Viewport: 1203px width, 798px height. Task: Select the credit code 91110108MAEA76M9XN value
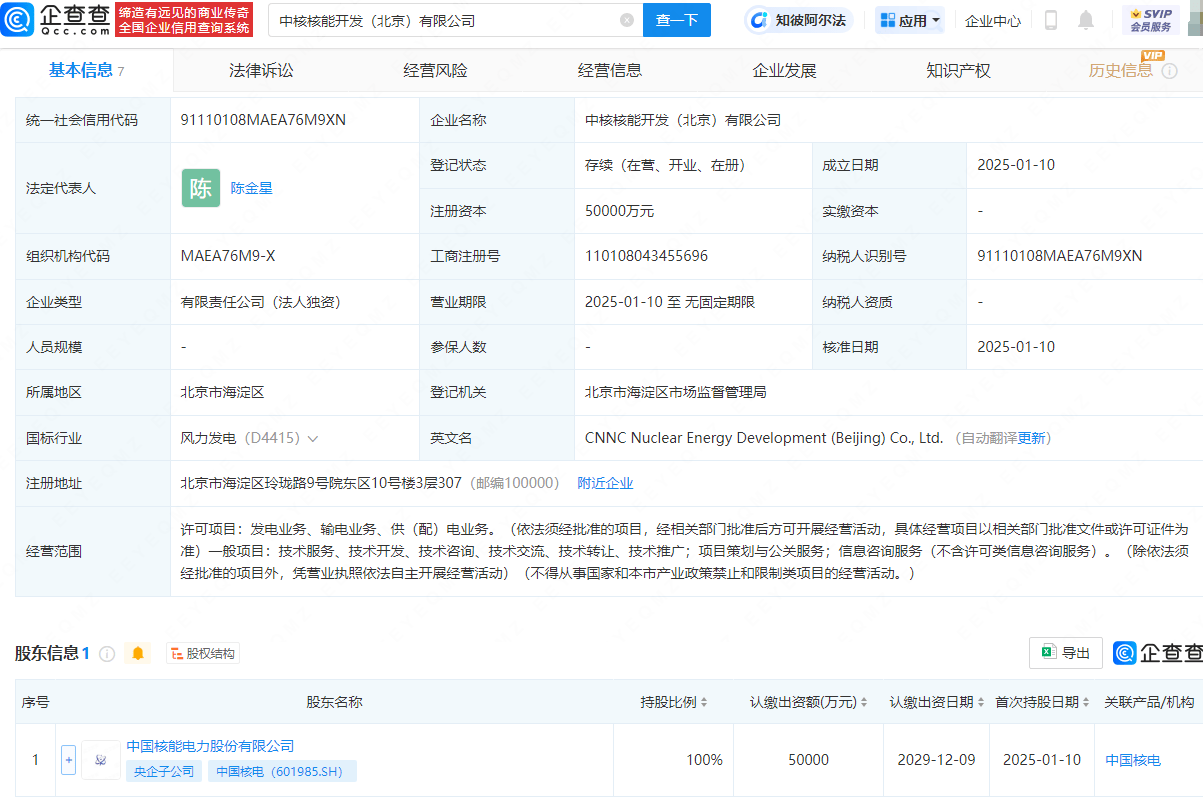tap(263, 120)
